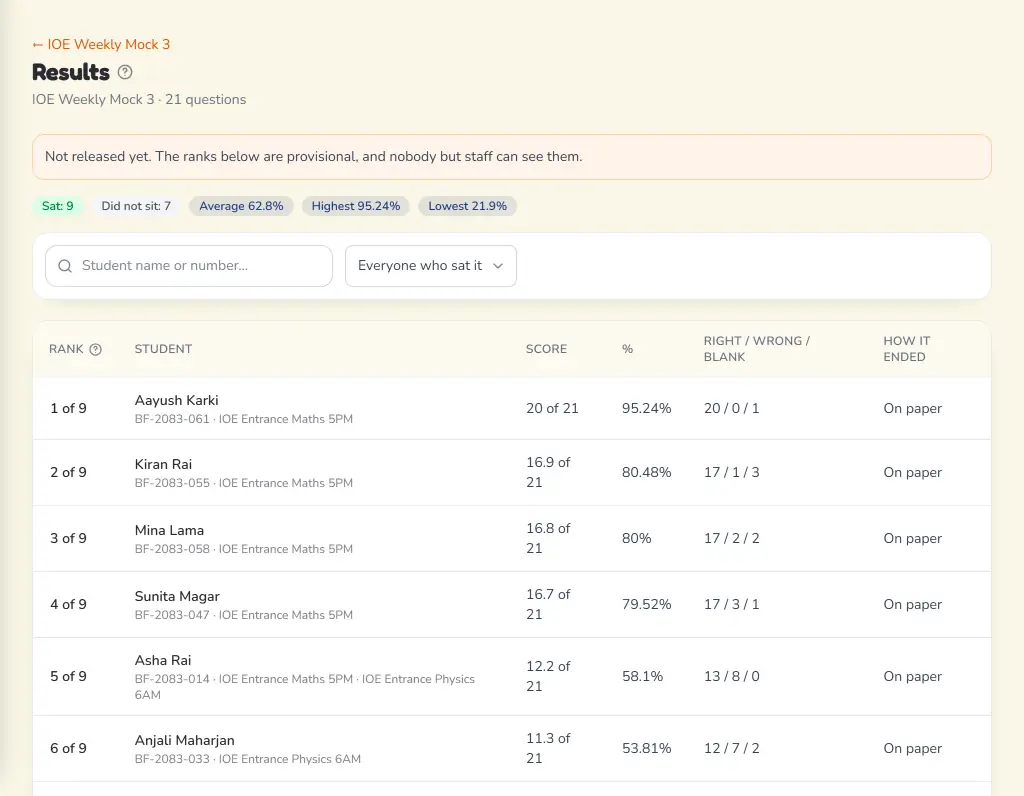
Task: Click 'On paper' in Aayush Karki's row
Action: 912,408
